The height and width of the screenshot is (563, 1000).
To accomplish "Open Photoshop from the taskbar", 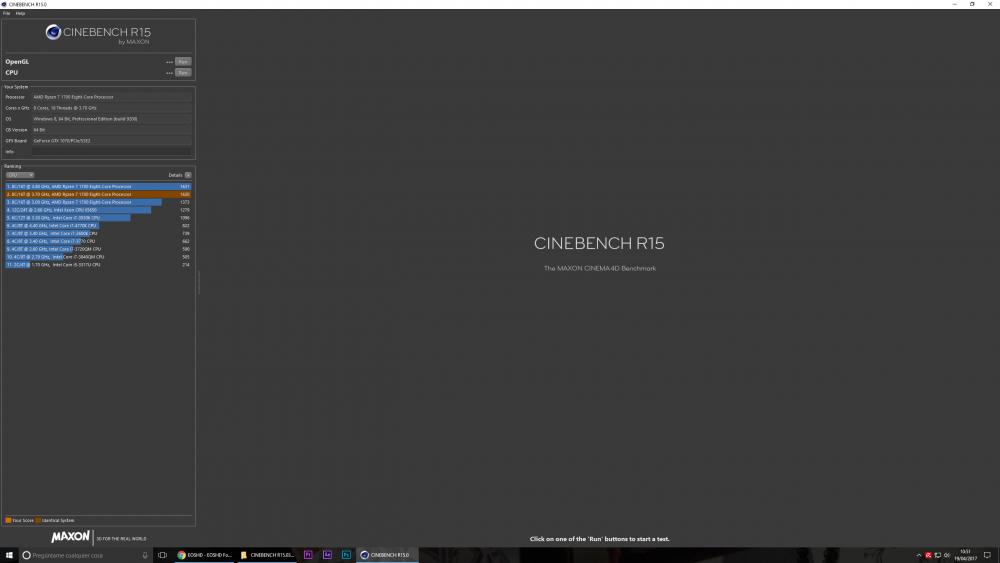I will coord(345,555).
